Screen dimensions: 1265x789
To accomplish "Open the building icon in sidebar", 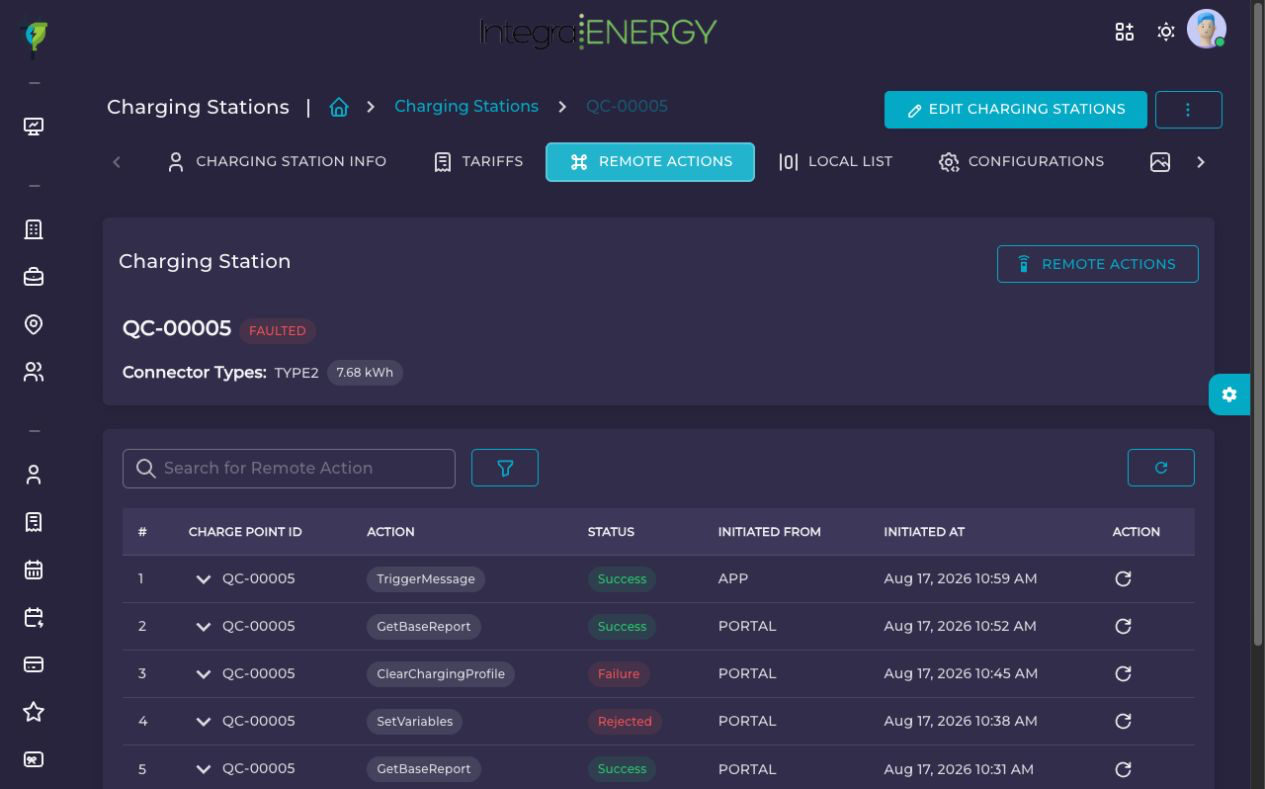I will (34, 229).
